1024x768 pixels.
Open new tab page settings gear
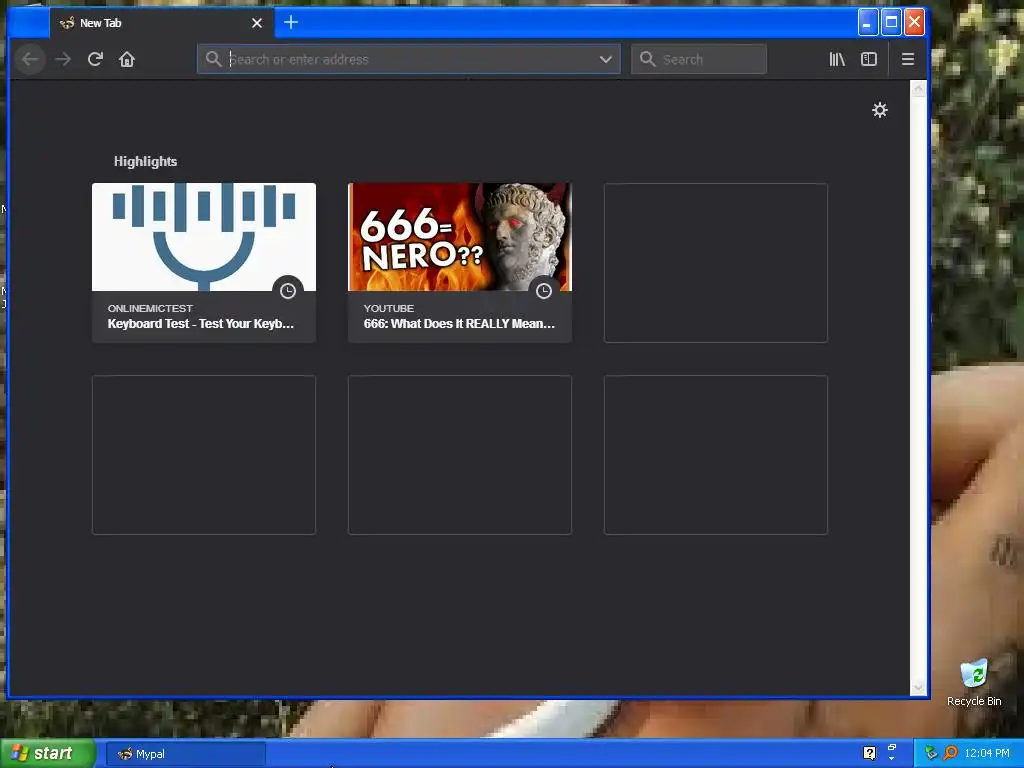[880, 110]
